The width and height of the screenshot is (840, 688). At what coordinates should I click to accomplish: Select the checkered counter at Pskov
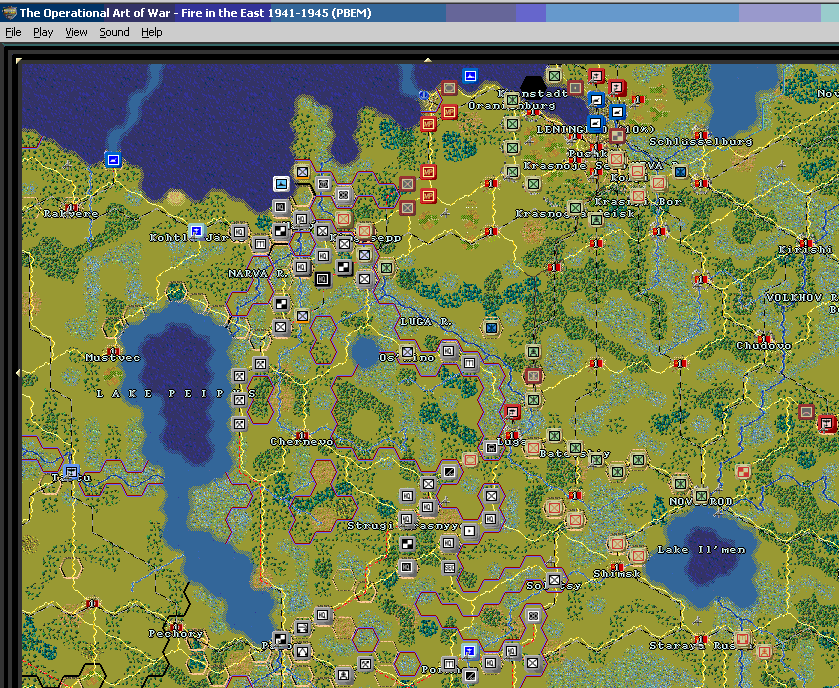tap(281, 639)
